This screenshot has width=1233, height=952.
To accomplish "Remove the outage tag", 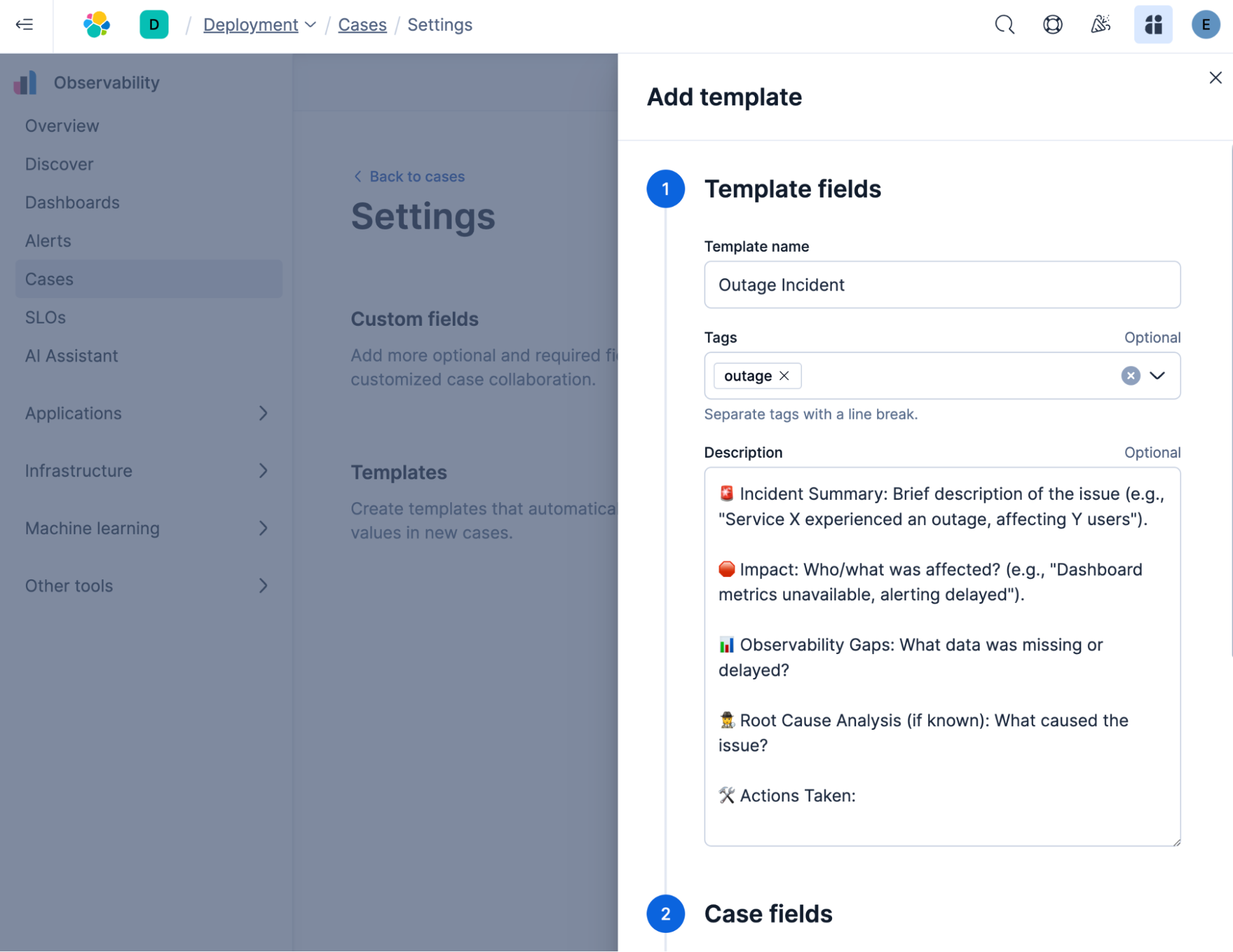I will pyautogui.click(x=786, y=376).
